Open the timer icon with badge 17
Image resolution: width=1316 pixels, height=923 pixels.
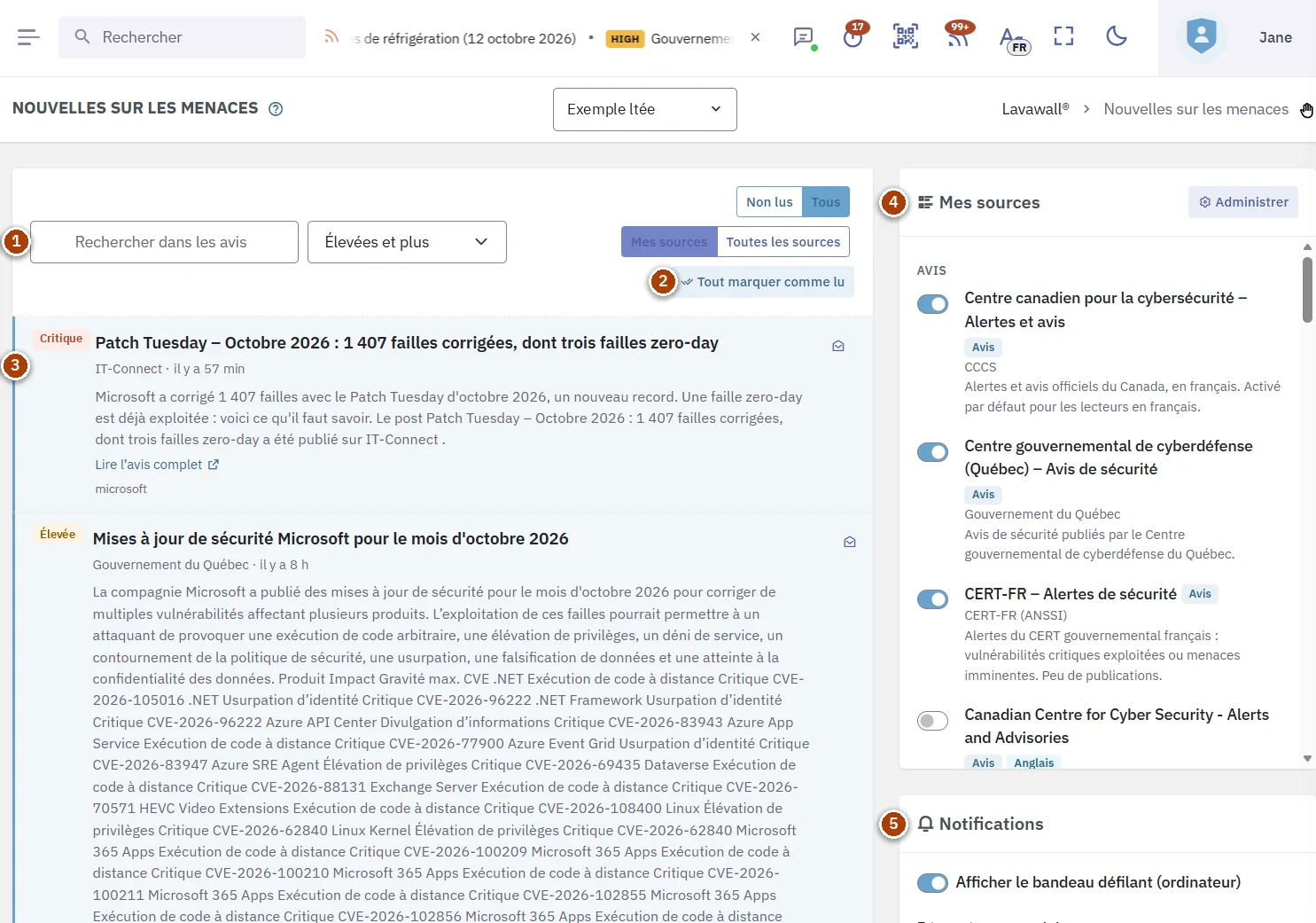point(853,36)
